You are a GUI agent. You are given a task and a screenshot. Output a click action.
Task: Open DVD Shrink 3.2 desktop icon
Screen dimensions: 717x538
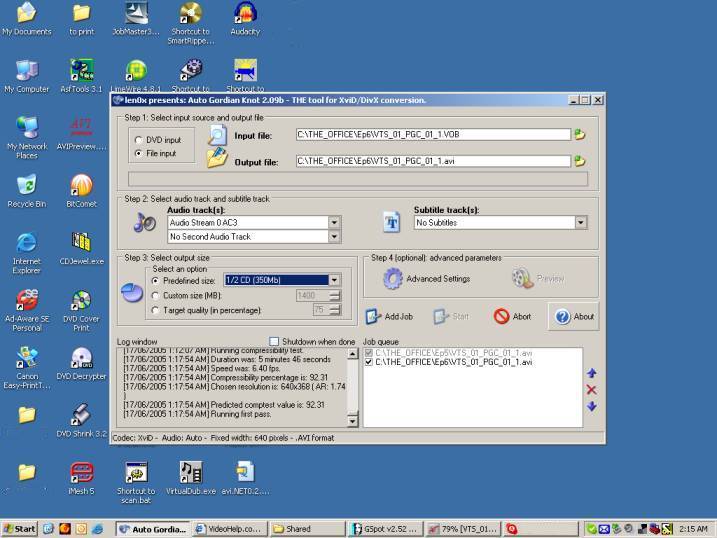coord(81,421)
